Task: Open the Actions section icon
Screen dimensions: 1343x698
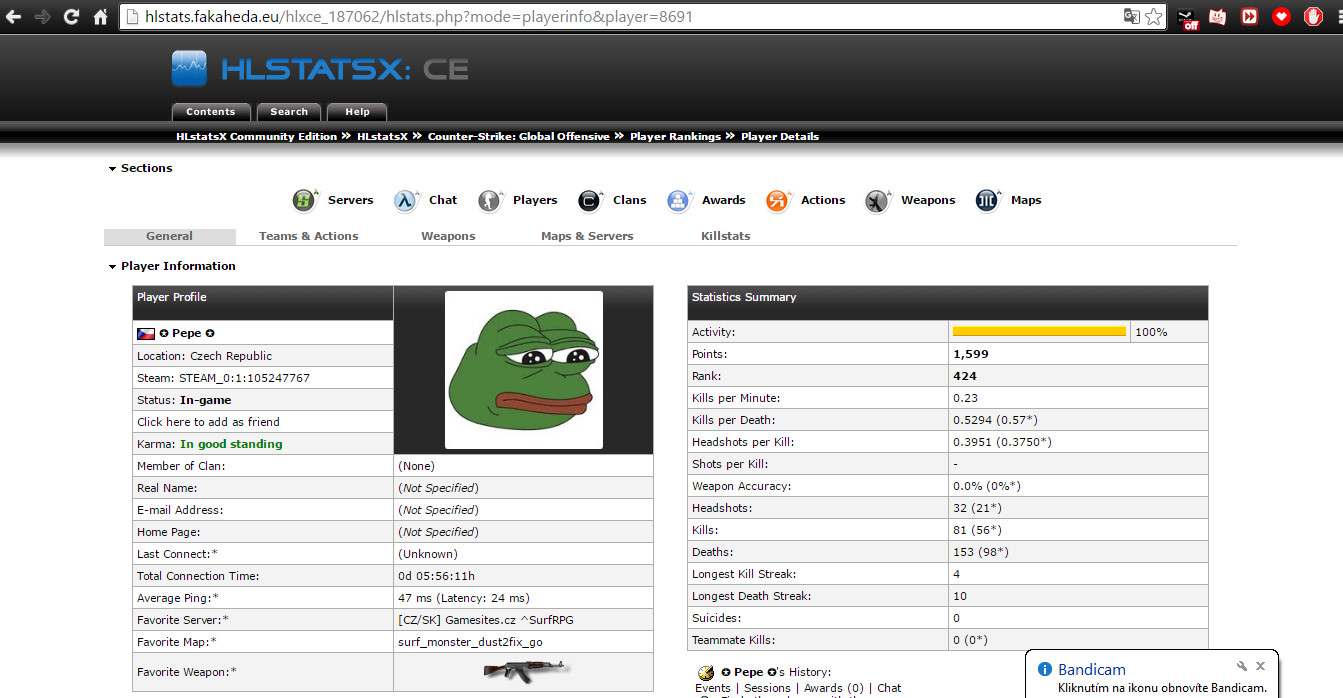Action: click(779, 201)
